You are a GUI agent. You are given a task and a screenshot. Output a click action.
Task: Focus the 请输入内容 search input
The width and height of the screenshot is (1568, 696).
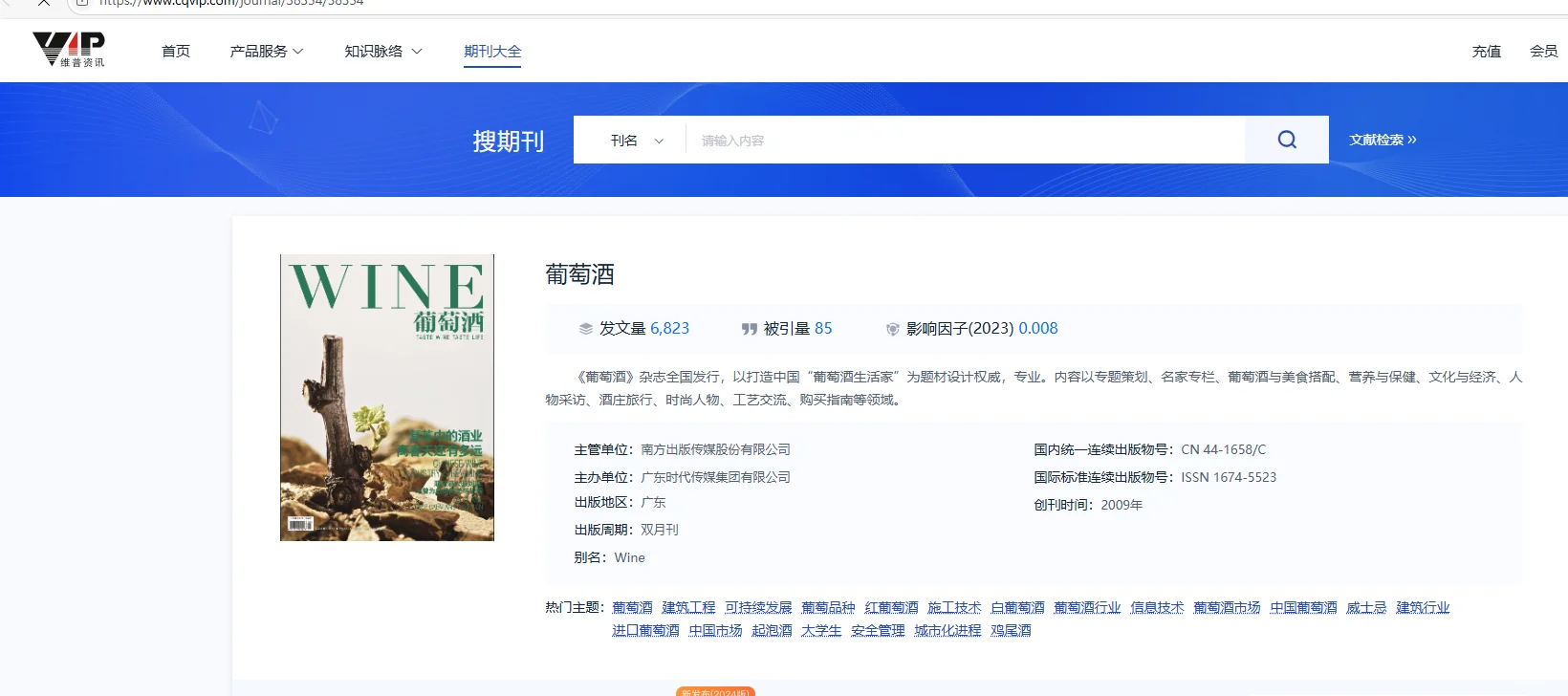pyautogui.click(x=966, y=141)
